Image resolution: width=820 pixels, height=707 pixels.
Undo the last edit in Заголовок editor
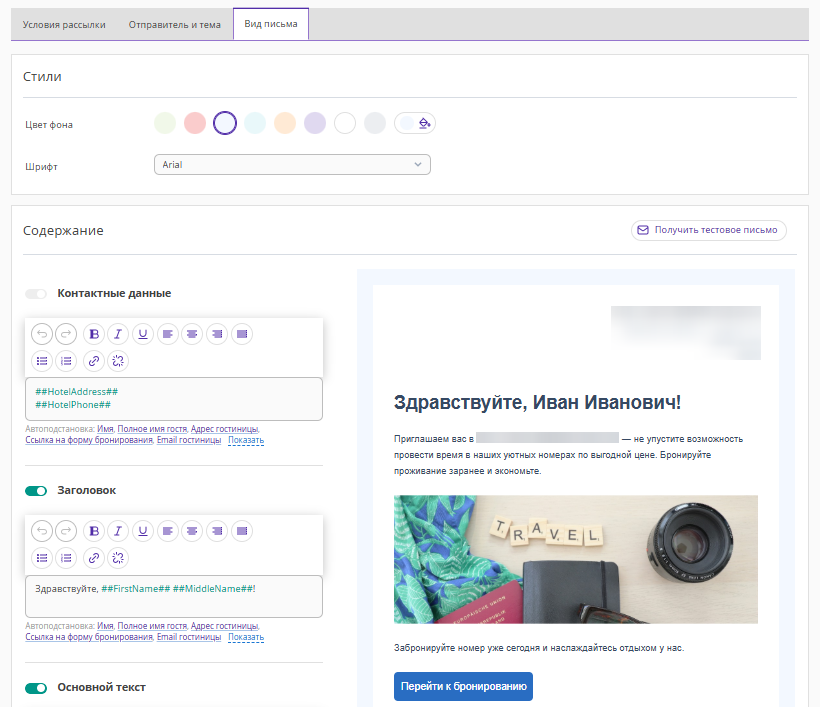[x=41, y=531]
